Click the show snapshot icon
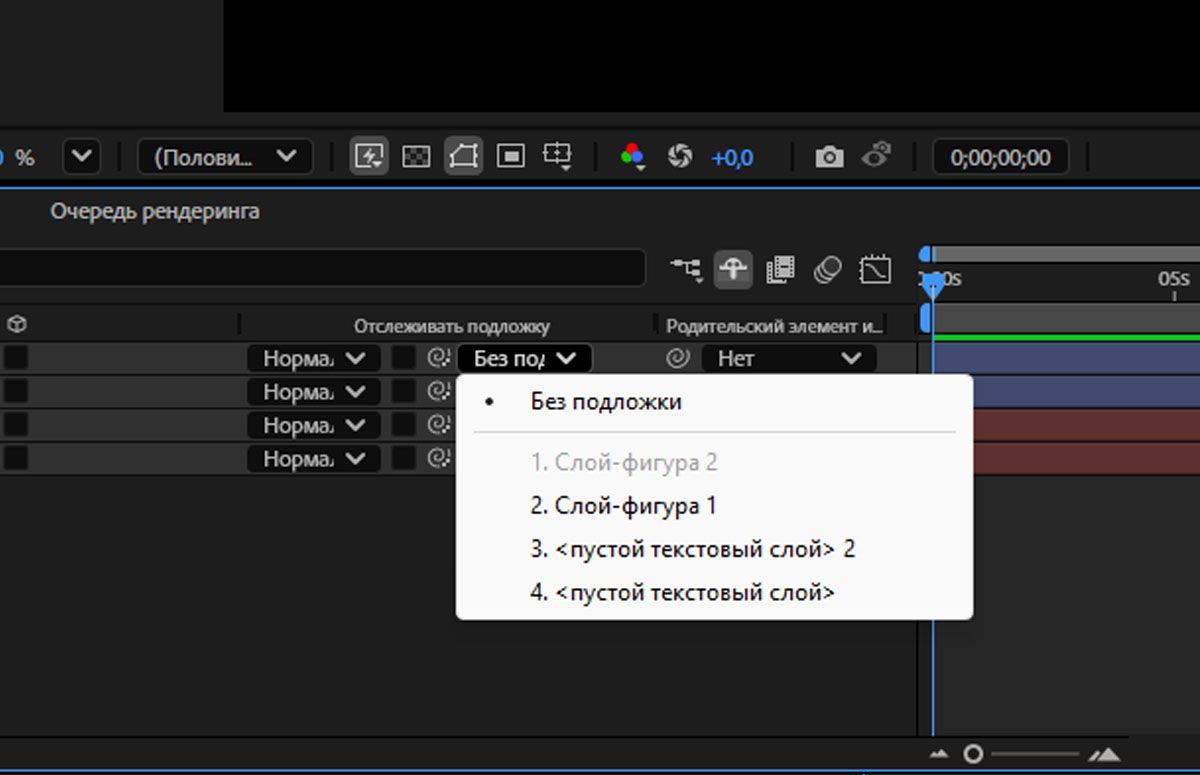Viewport: 1200px width, 775px height. coord(876,156)
